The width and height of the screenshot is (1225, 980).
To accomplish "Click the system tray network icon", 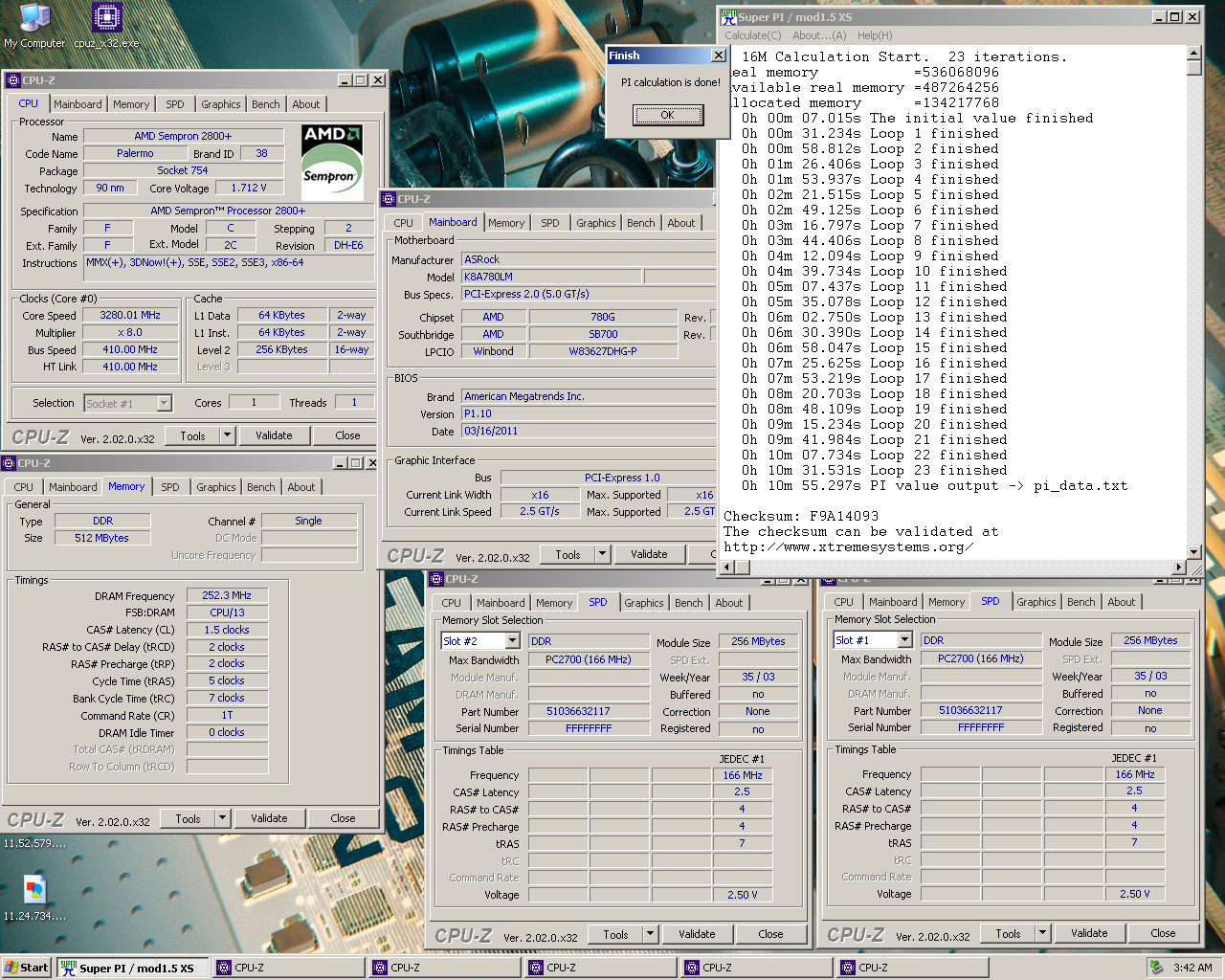I will [x=1156, y=968].
